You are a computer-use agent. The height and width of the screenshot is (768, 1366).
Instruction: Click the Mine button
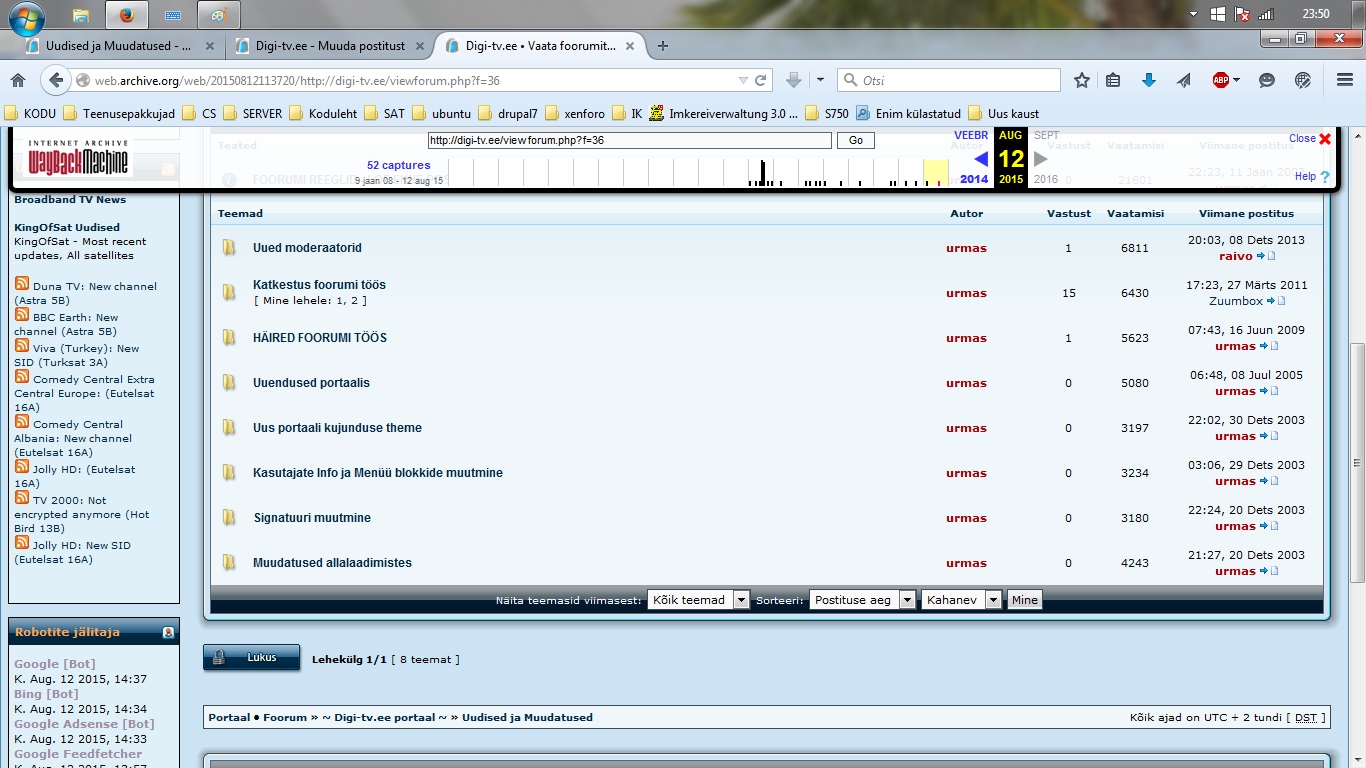1024,600
